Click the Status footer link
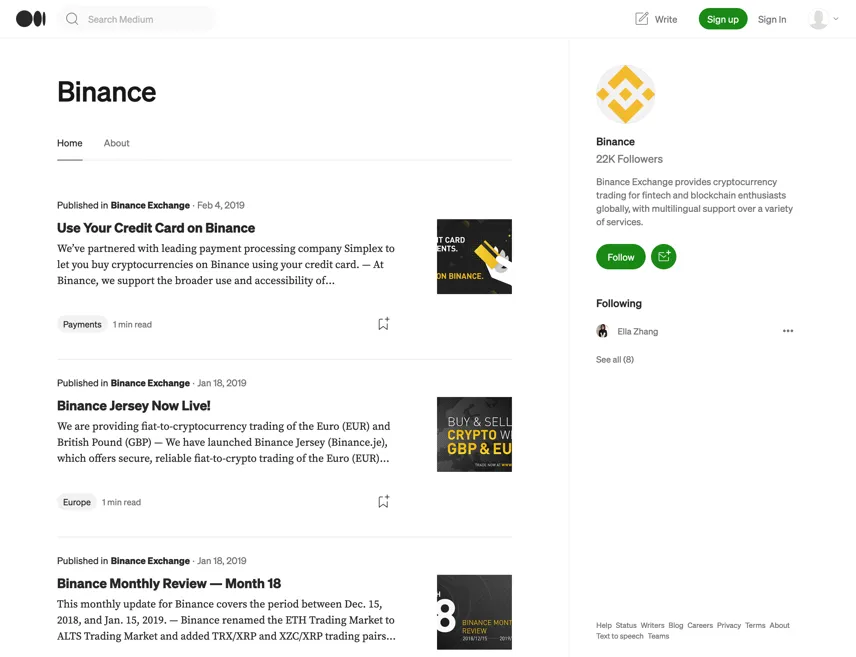 [x=626, y=625]
